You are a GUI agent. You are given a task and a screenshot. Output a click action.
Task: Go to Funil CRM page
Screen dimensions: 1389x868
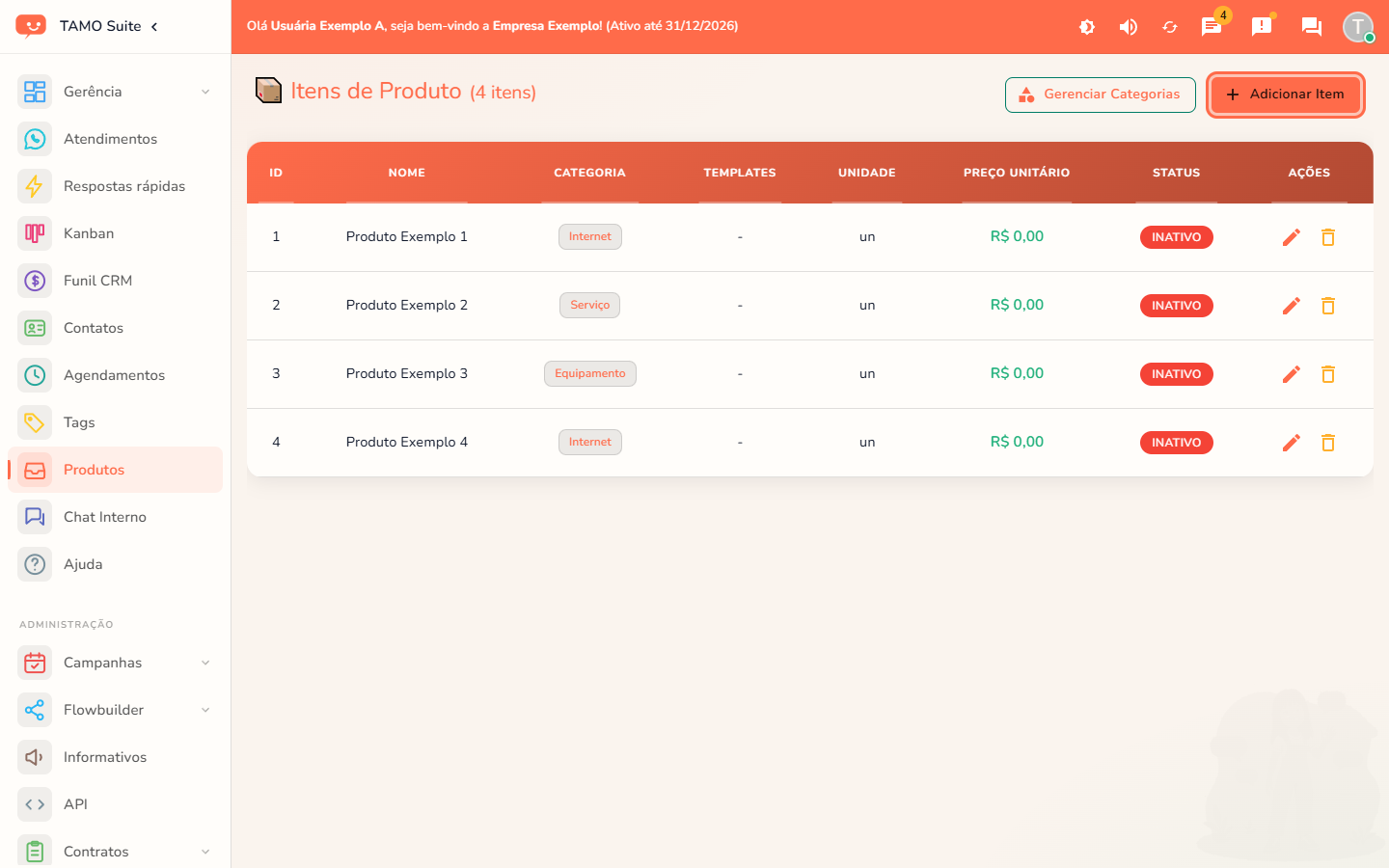(115, 281)
